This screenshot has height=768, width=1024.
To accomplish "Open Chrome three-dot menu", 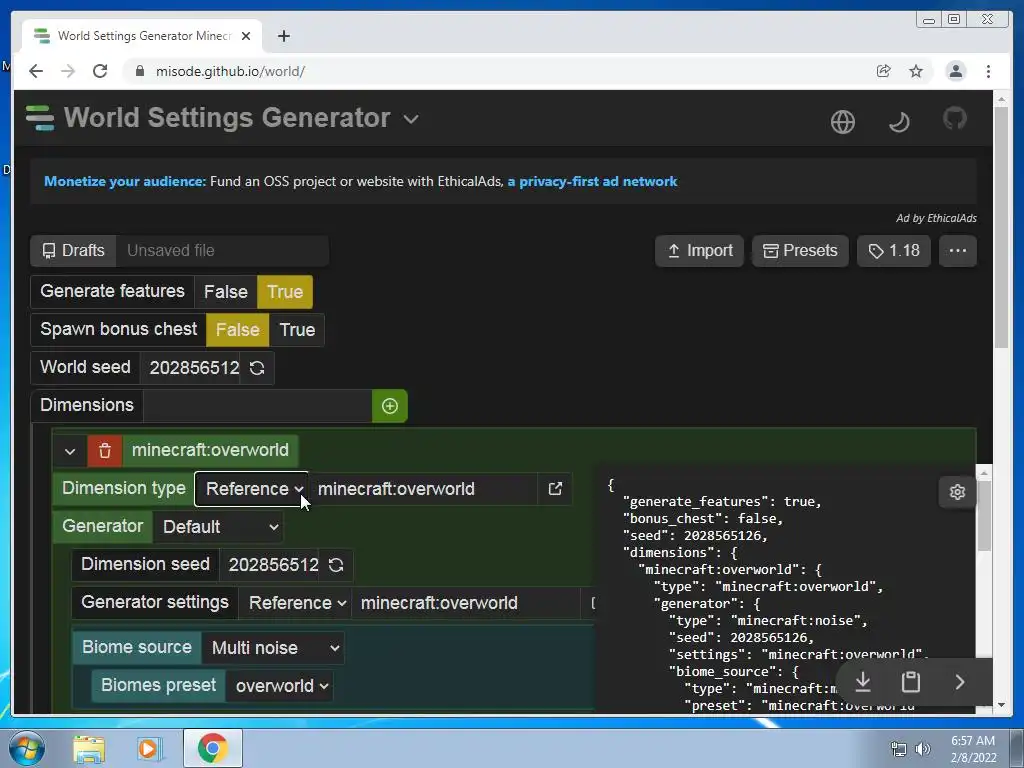I will pos(988,71).
